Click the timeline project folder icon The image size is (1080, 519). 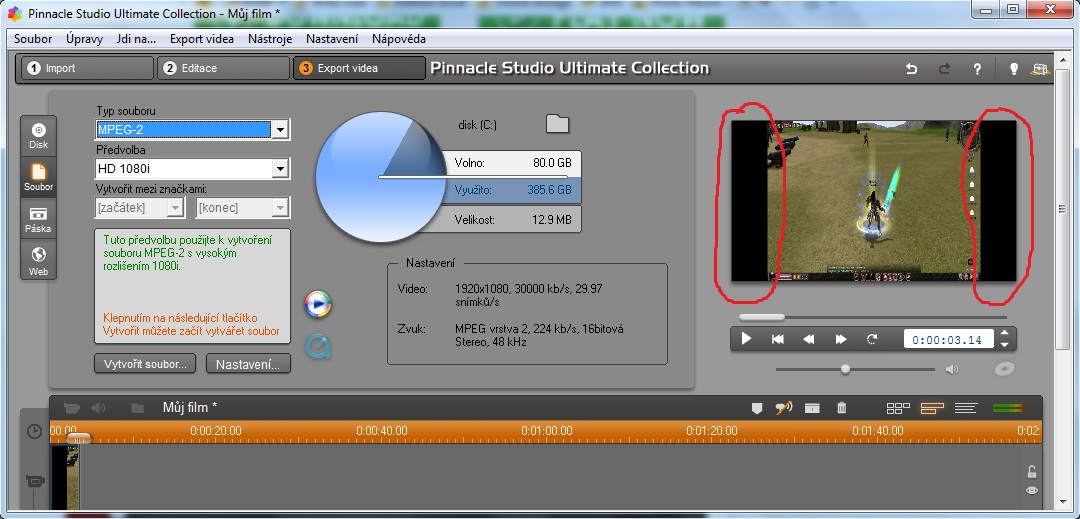(x=138, y=408)
